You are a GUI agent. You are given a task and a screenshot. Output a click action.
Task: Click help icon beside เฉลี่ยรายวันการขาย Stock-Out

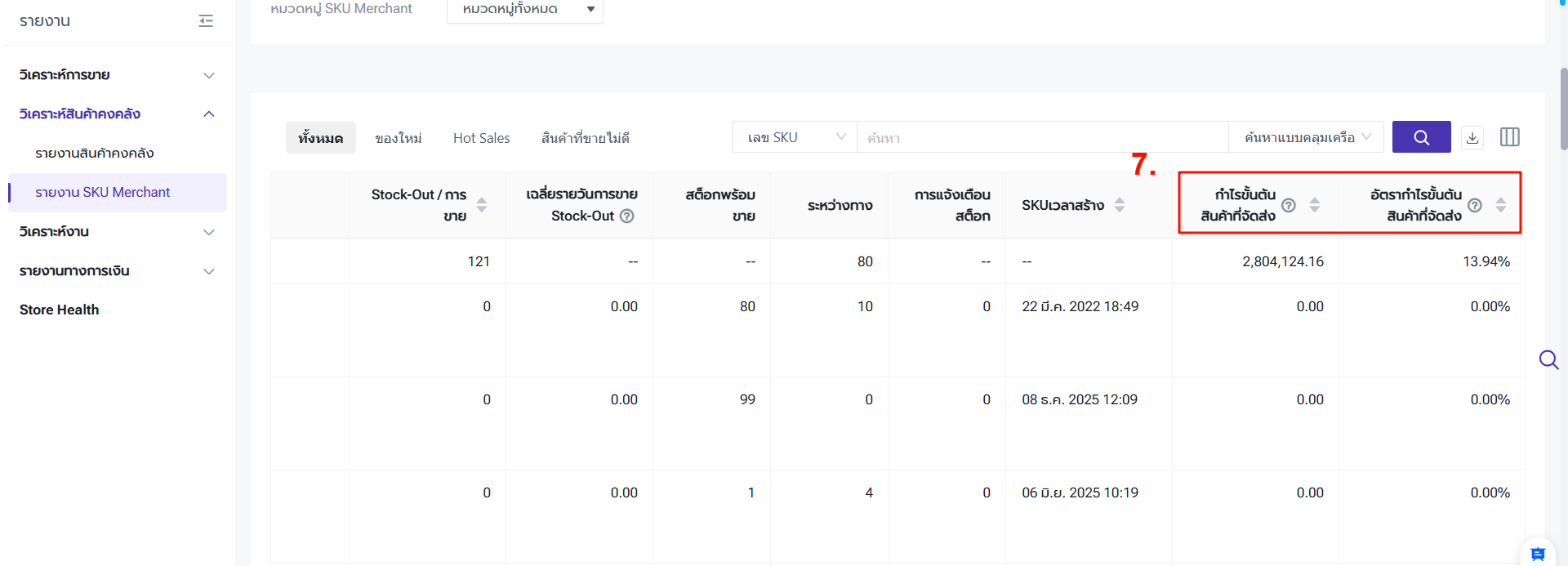click(x=627, y=216)
